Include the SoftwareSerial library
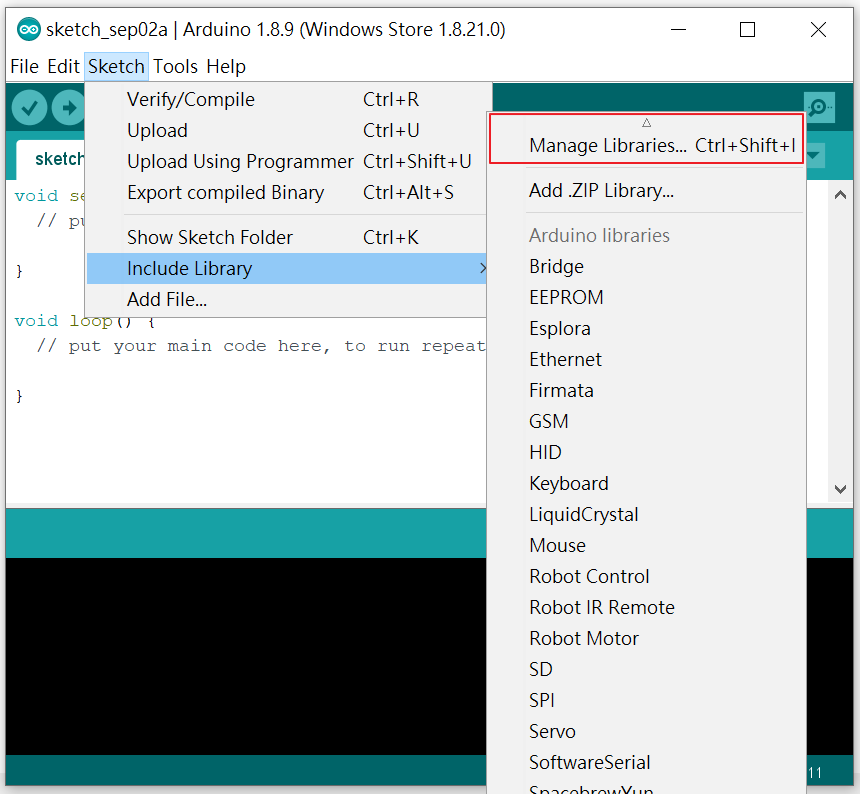The height and width of the screenshot is (794, 860). [590, 762]
